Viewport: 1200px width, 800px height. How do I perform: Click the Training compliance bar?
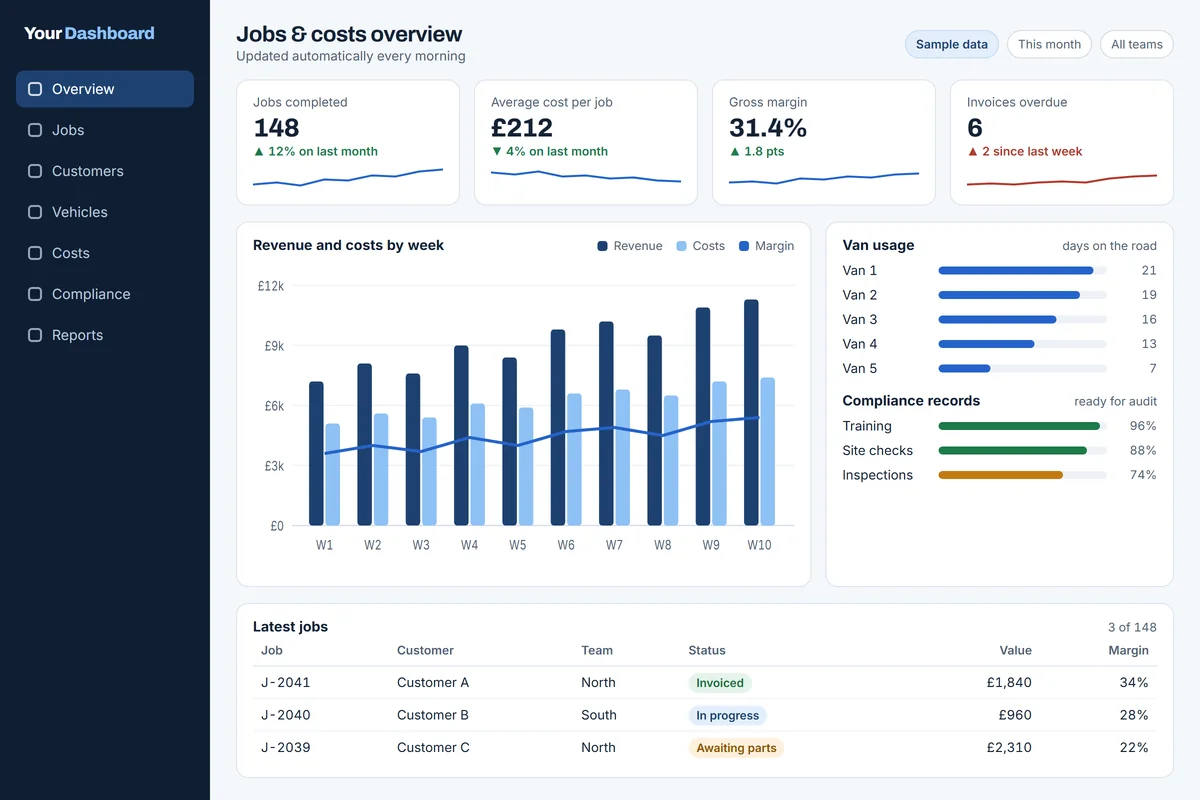point(1022,426)
